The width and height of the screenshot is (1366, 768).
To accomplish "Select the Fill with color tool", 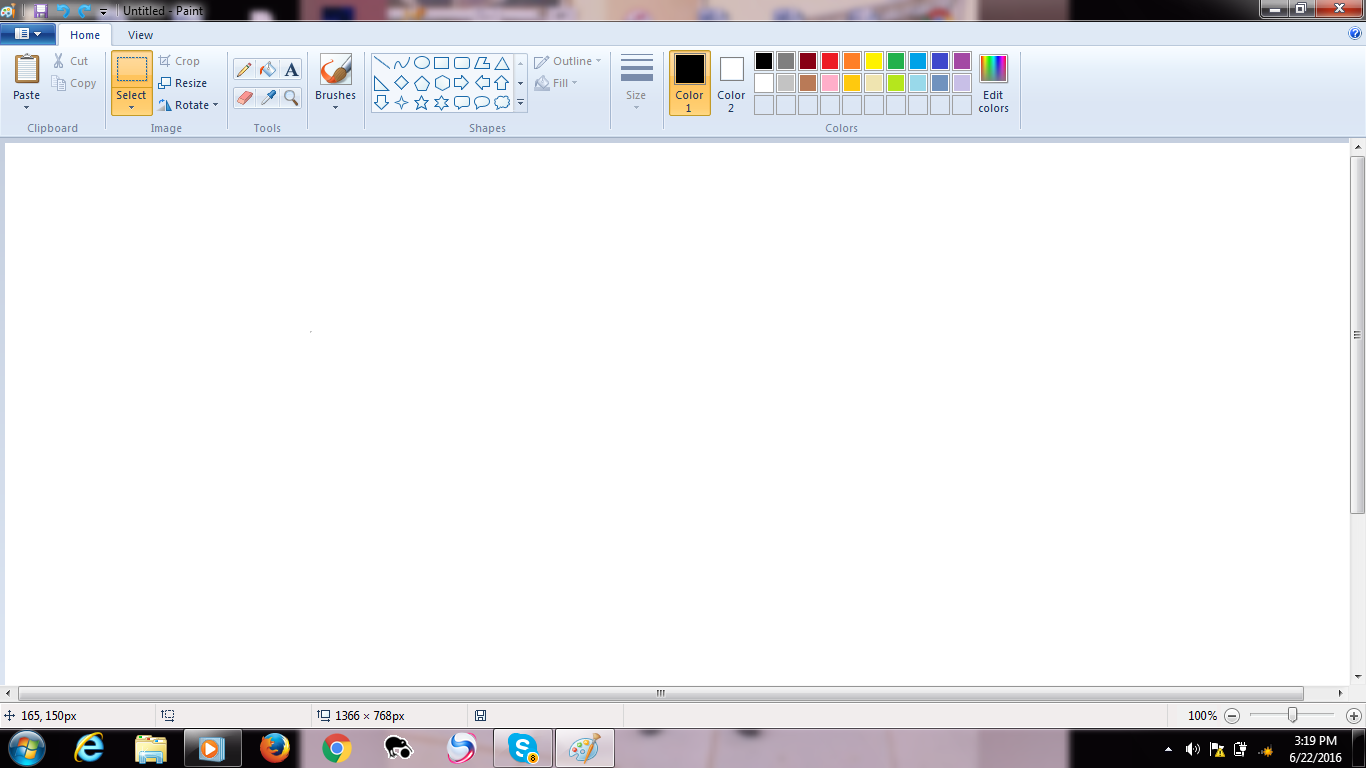I will [267, 69].
